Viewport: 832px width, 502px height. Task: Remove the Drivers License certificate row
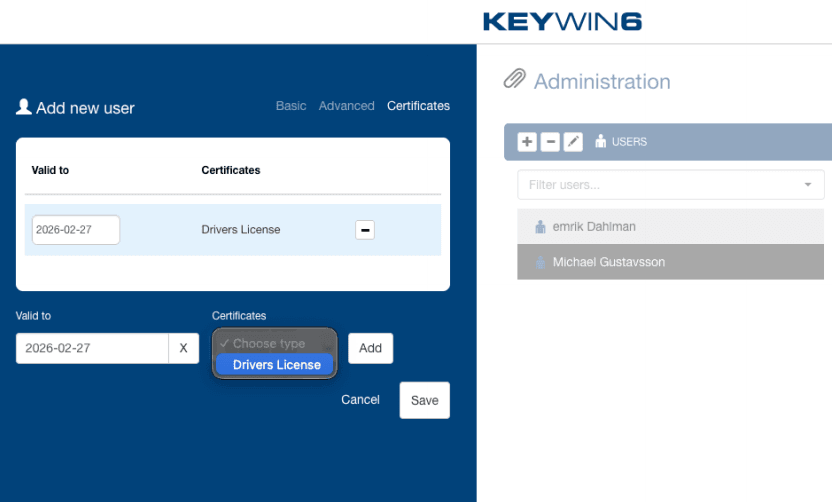[x=365, y=230]
